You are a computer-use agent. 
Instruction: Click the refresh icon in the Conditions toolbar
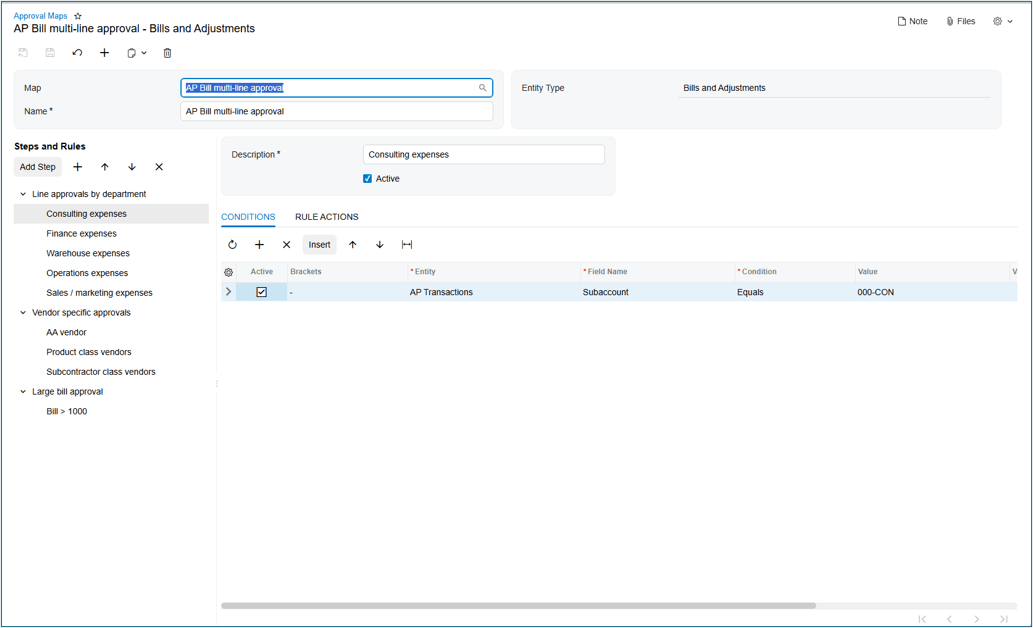pyautogui.click(x=232, y=244)
